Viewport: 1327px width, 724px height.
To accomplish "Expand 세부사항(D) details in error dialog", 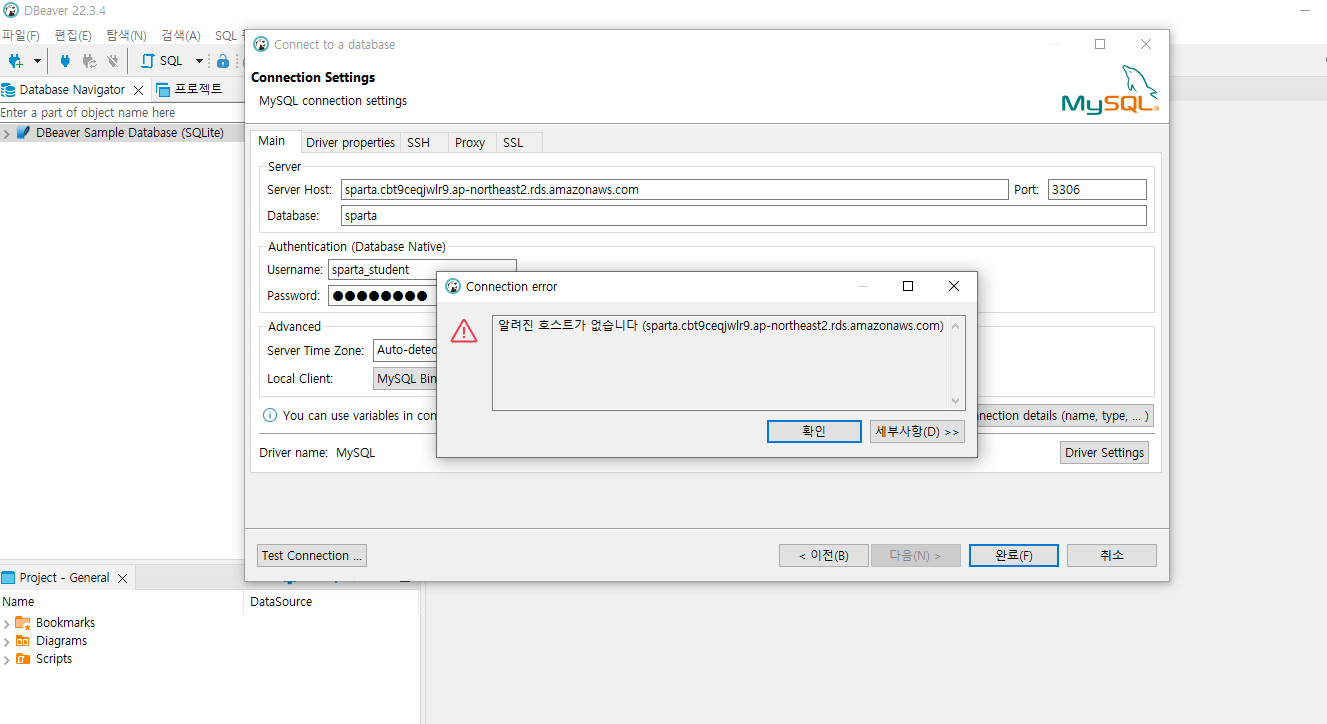I will [917, 431].
